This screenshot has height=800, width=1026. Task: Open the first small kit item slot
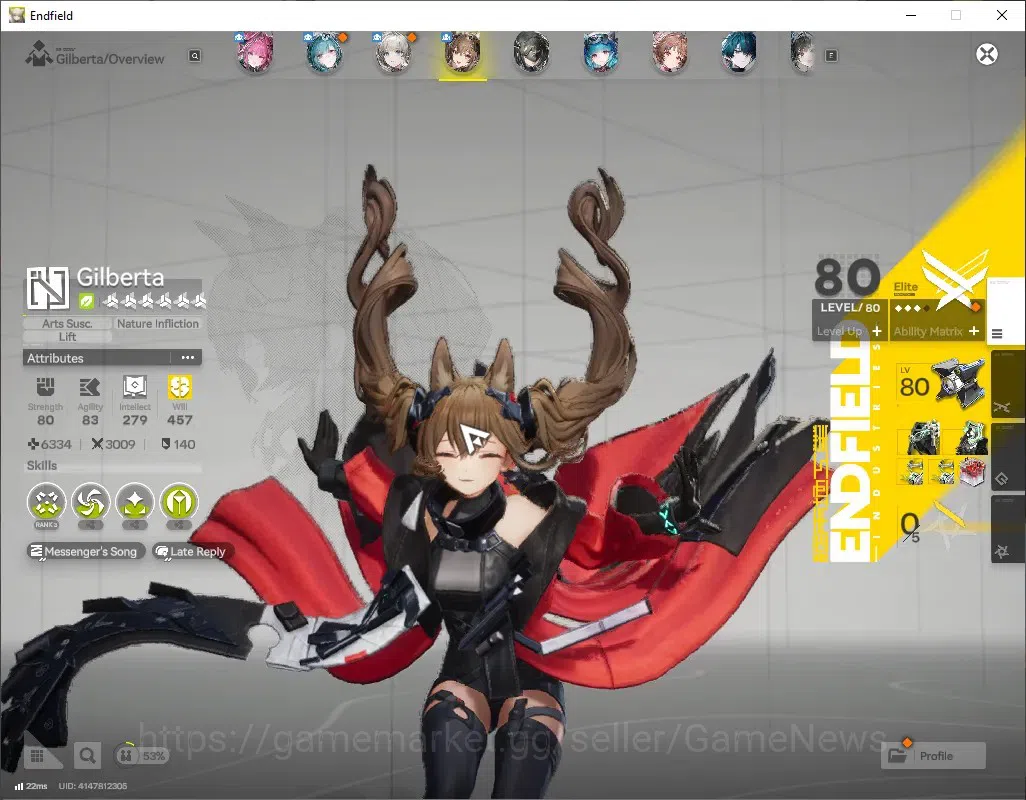[x=910, y=472]
